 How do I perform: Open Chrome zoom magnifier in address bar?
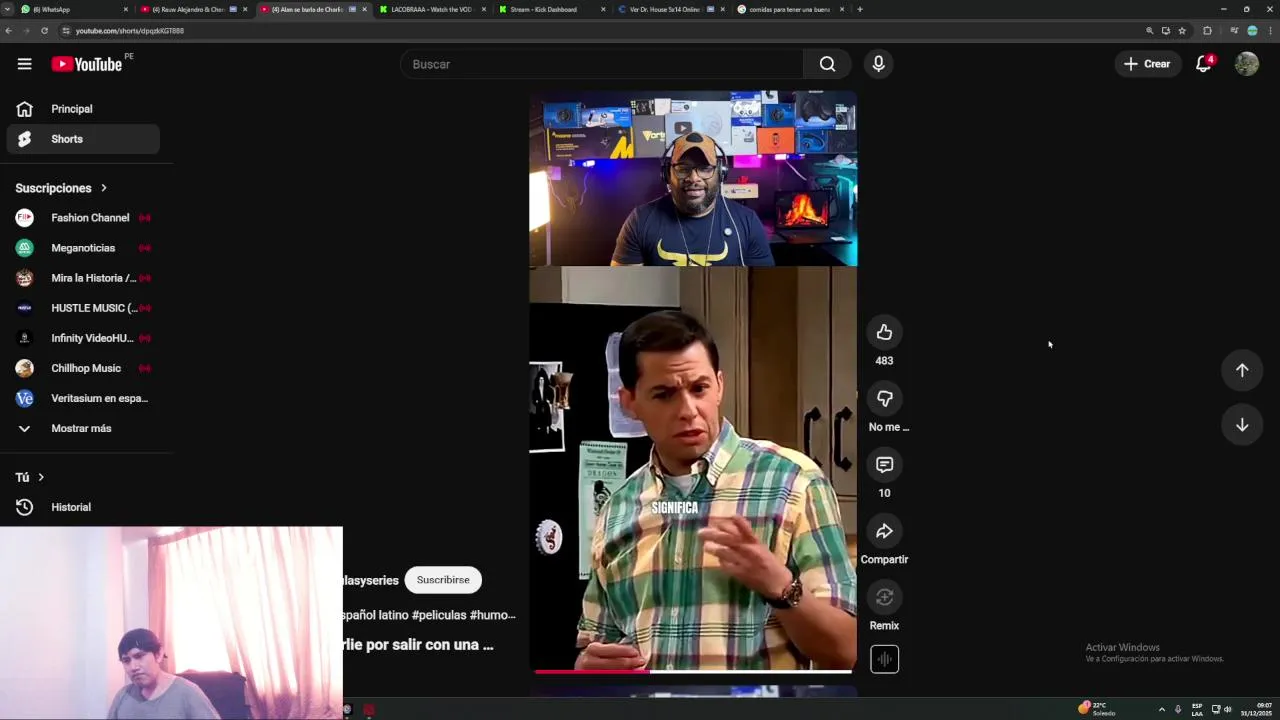pos(1149,31)
